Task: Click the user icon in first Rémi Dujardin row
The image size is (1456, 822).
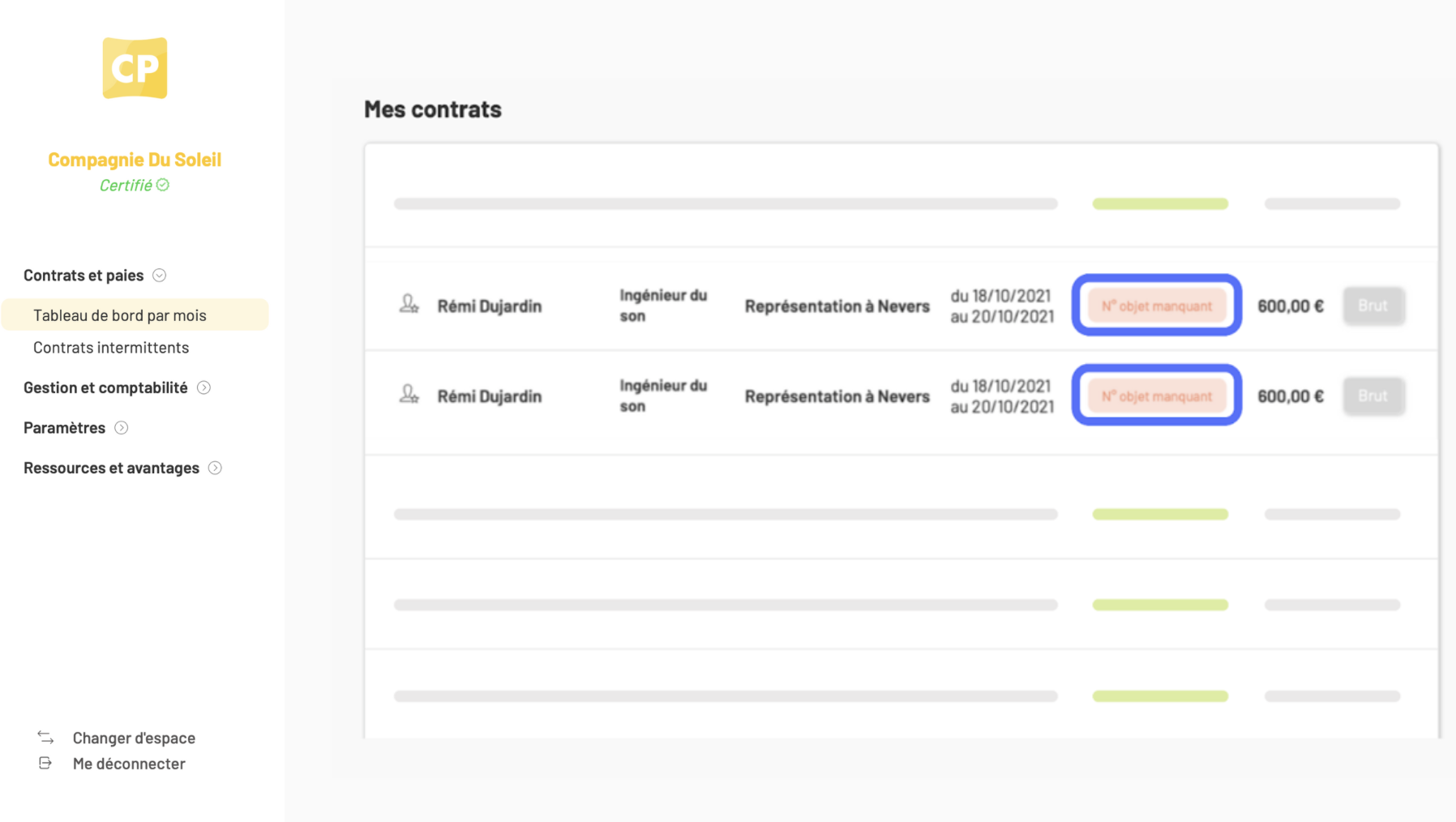Action: click(x=409, y=304)
